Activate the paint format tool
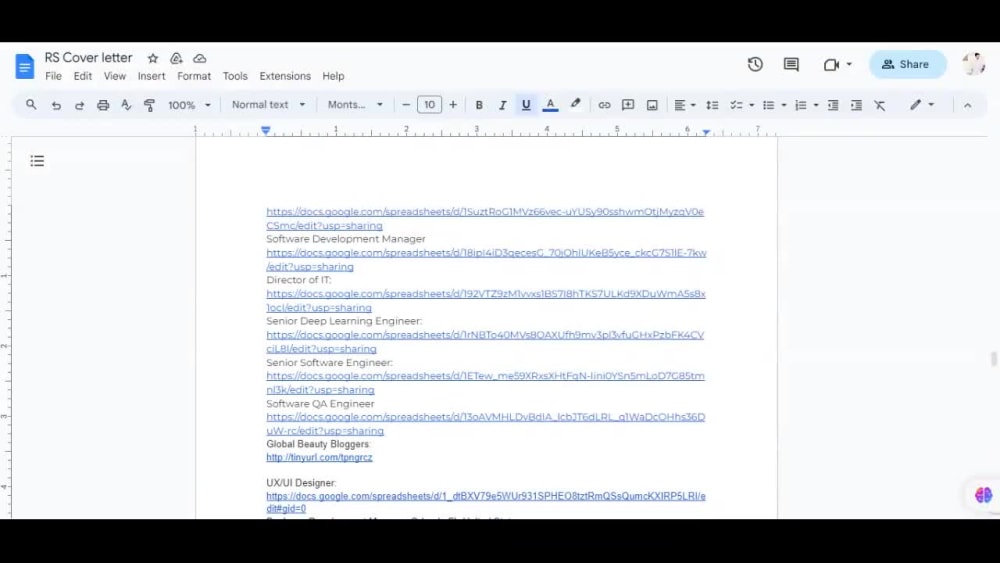 (149, 105)
